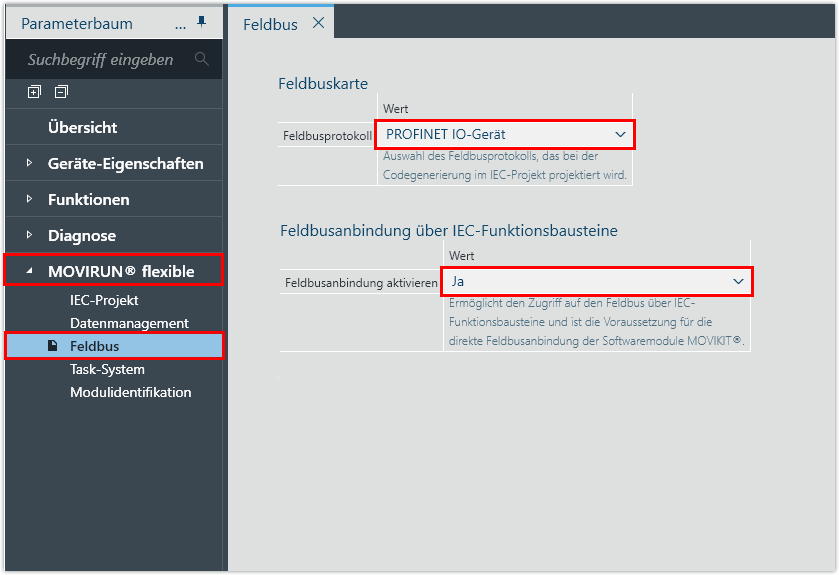Click the Suchbegriff eingeben search field
Viewport: 839px width, 575px height.
[x=100, y=60]
